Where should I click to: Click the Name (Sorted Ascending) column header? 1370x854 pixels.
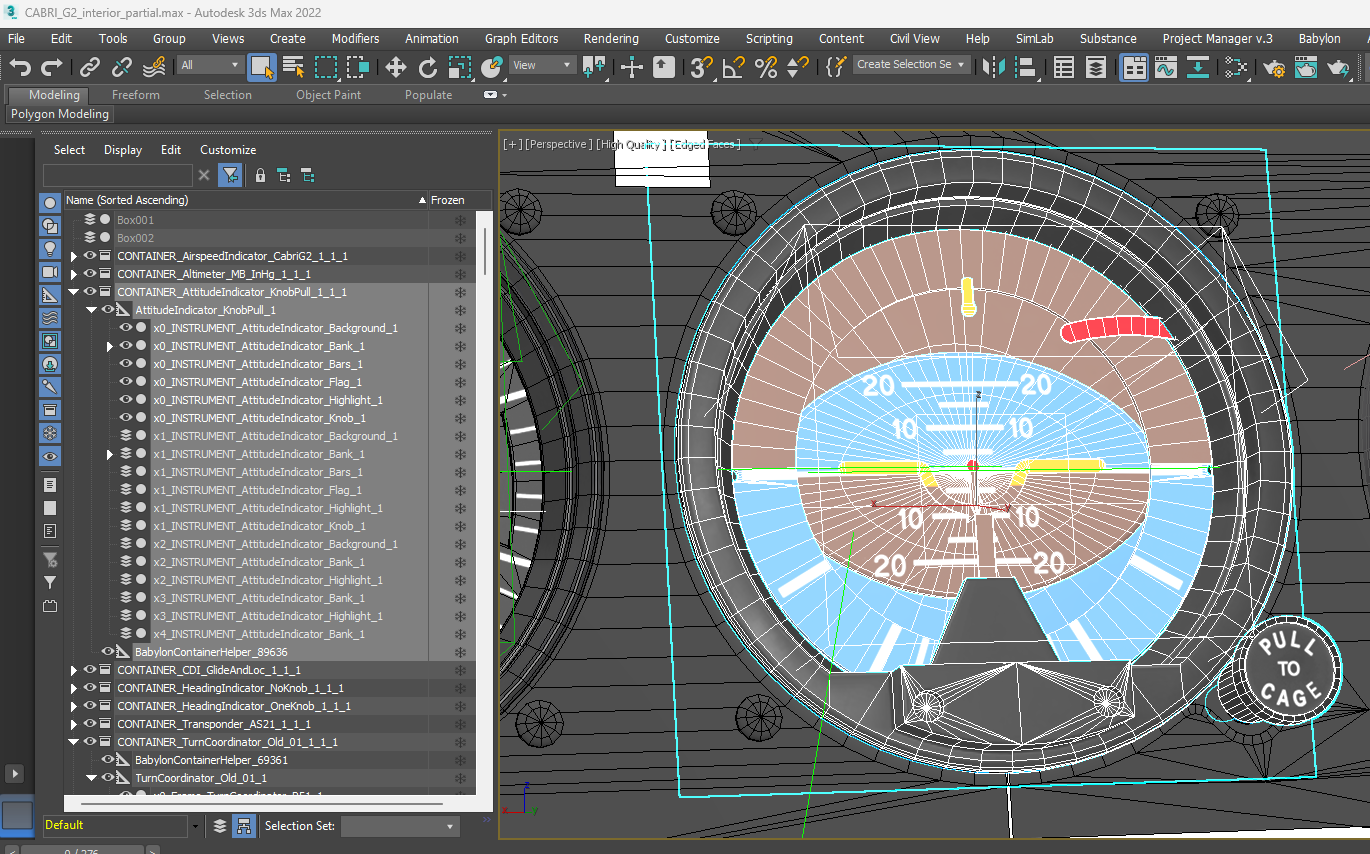[240, 200]
